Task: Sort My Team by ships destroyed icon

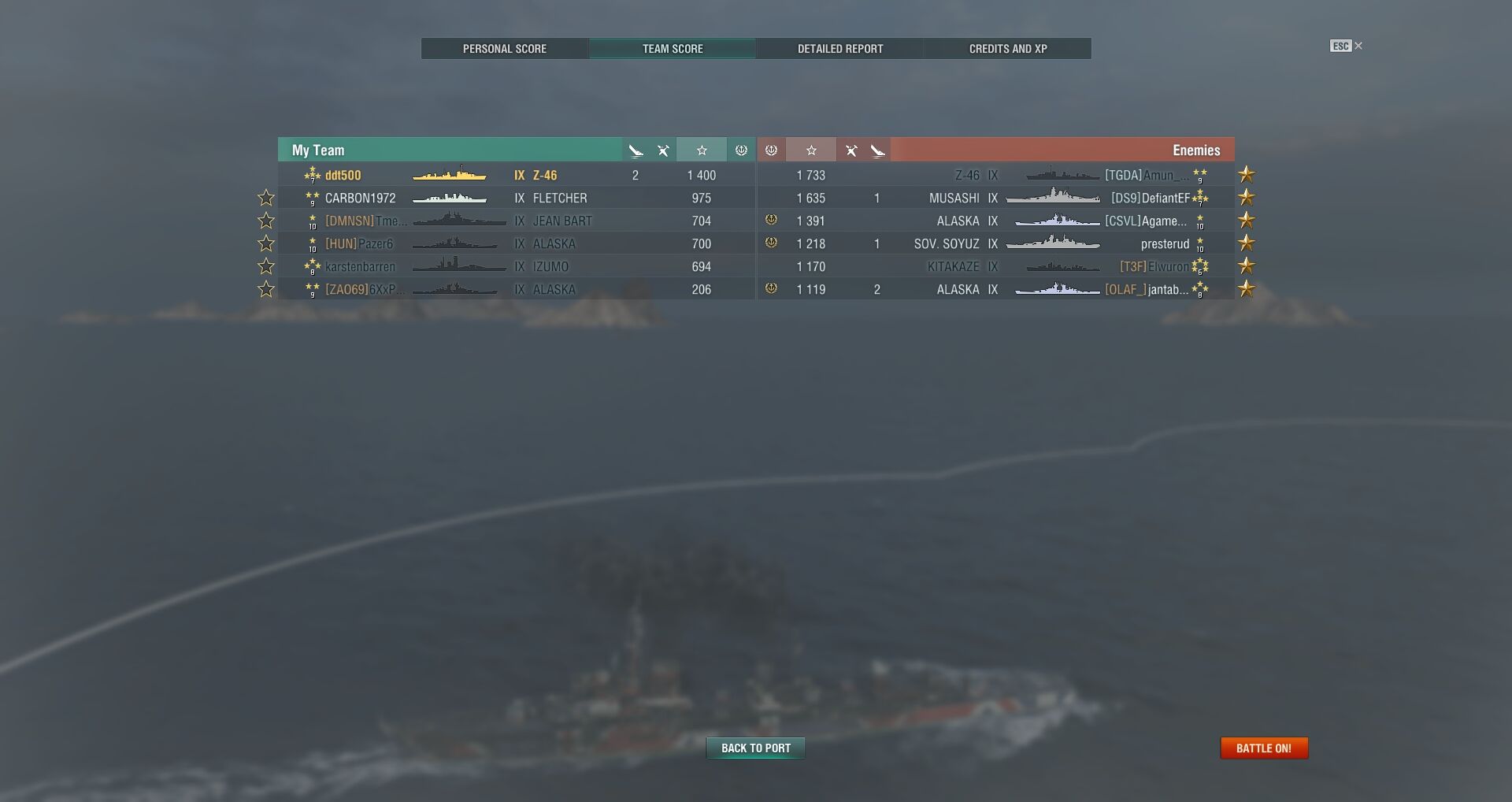Action: click(636, 150)
